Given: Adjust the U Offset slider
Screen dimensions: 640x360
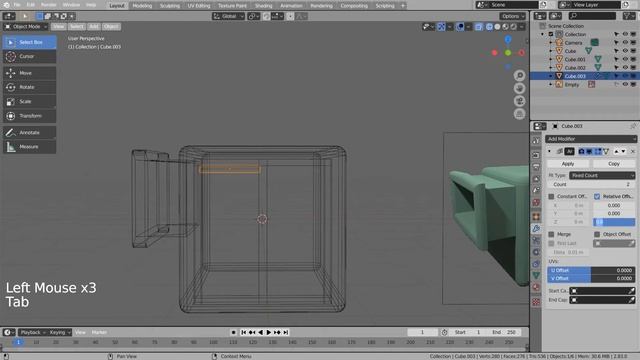Looking at the screenshot, I should (591, 270).
